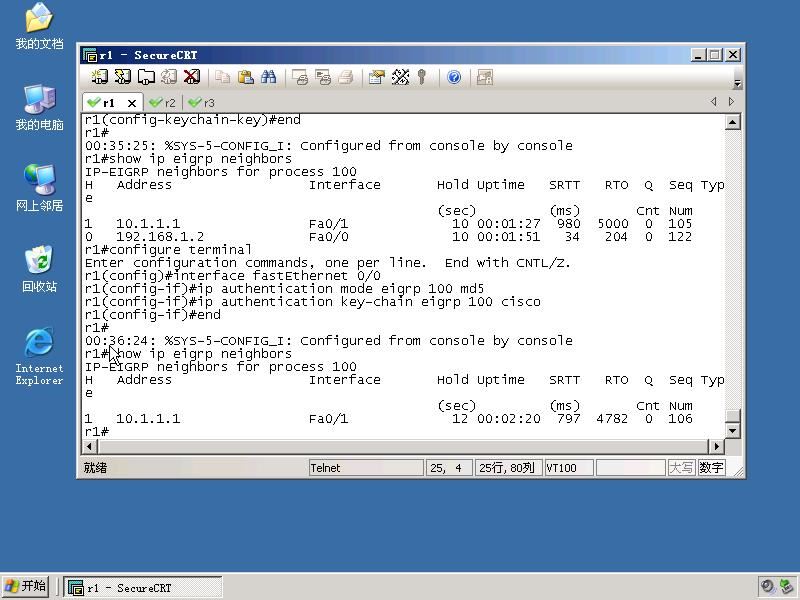
Task: Click the SecureCRT window system menu icon
Action: 90,55
